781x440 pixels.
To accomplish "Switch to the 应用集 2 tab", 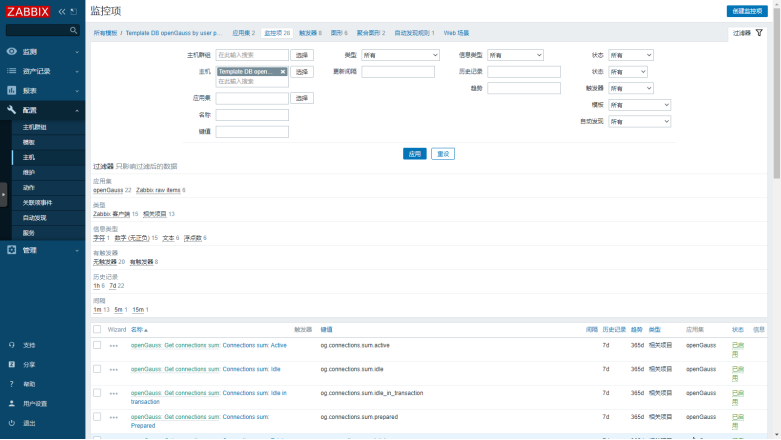I will click(x=244, y=33).
